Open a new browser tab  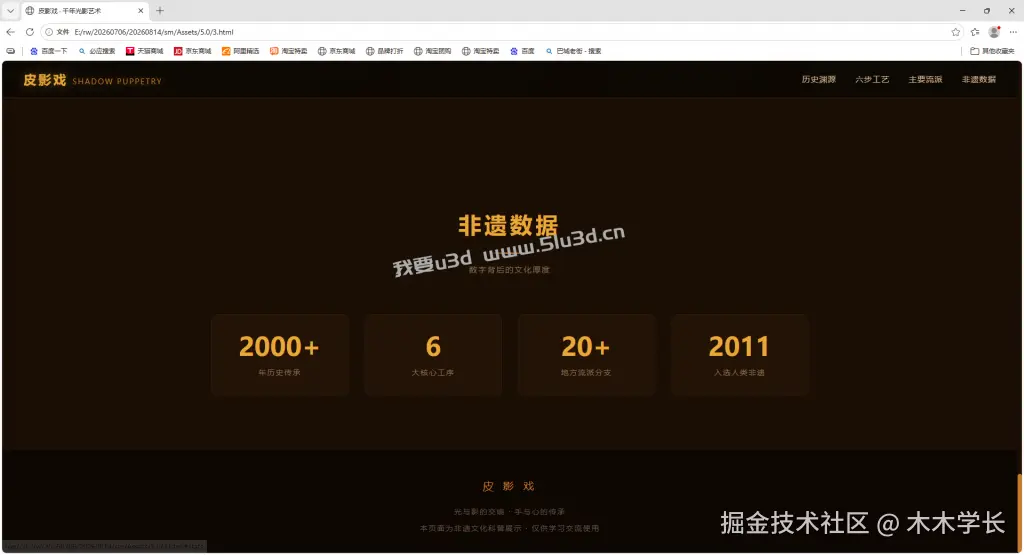click(160, 10)
